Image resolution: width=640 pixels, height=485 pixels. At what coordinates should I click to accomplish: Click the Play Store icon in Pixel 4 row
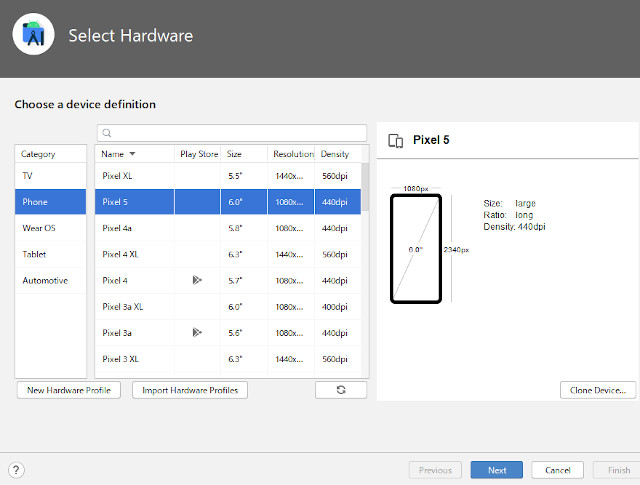[197, 280]
